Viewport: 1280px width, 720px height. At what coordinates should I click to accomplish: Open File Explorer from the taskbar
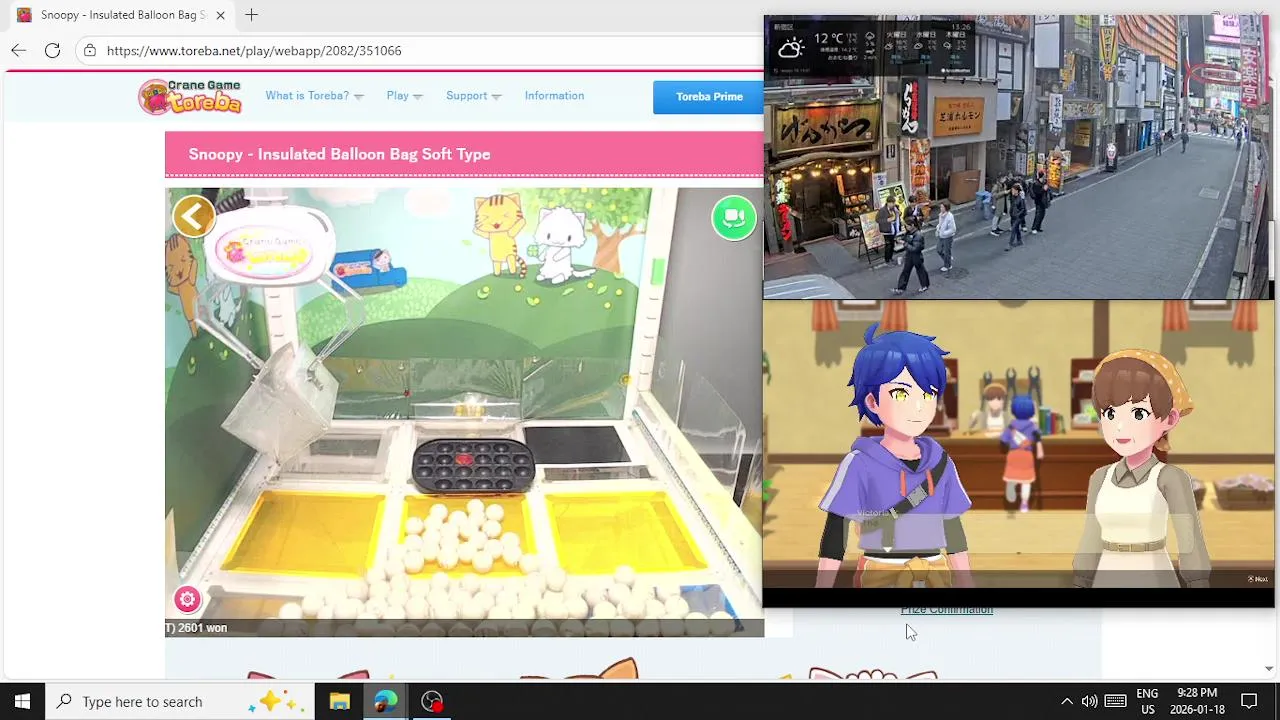340,701
